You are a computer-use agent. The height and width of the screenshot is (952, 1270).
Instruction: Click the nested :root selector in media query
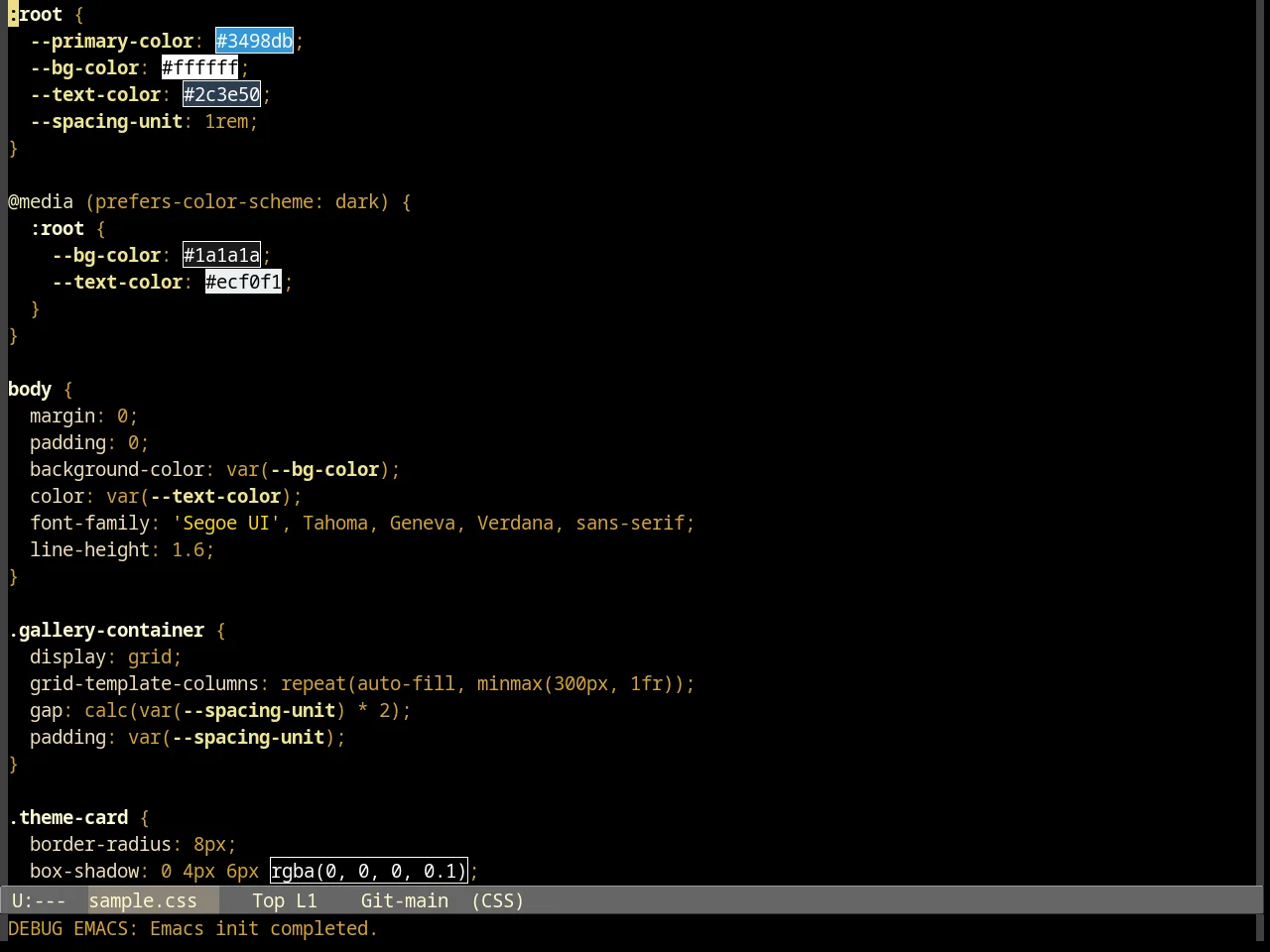click(x=58, y=228)
